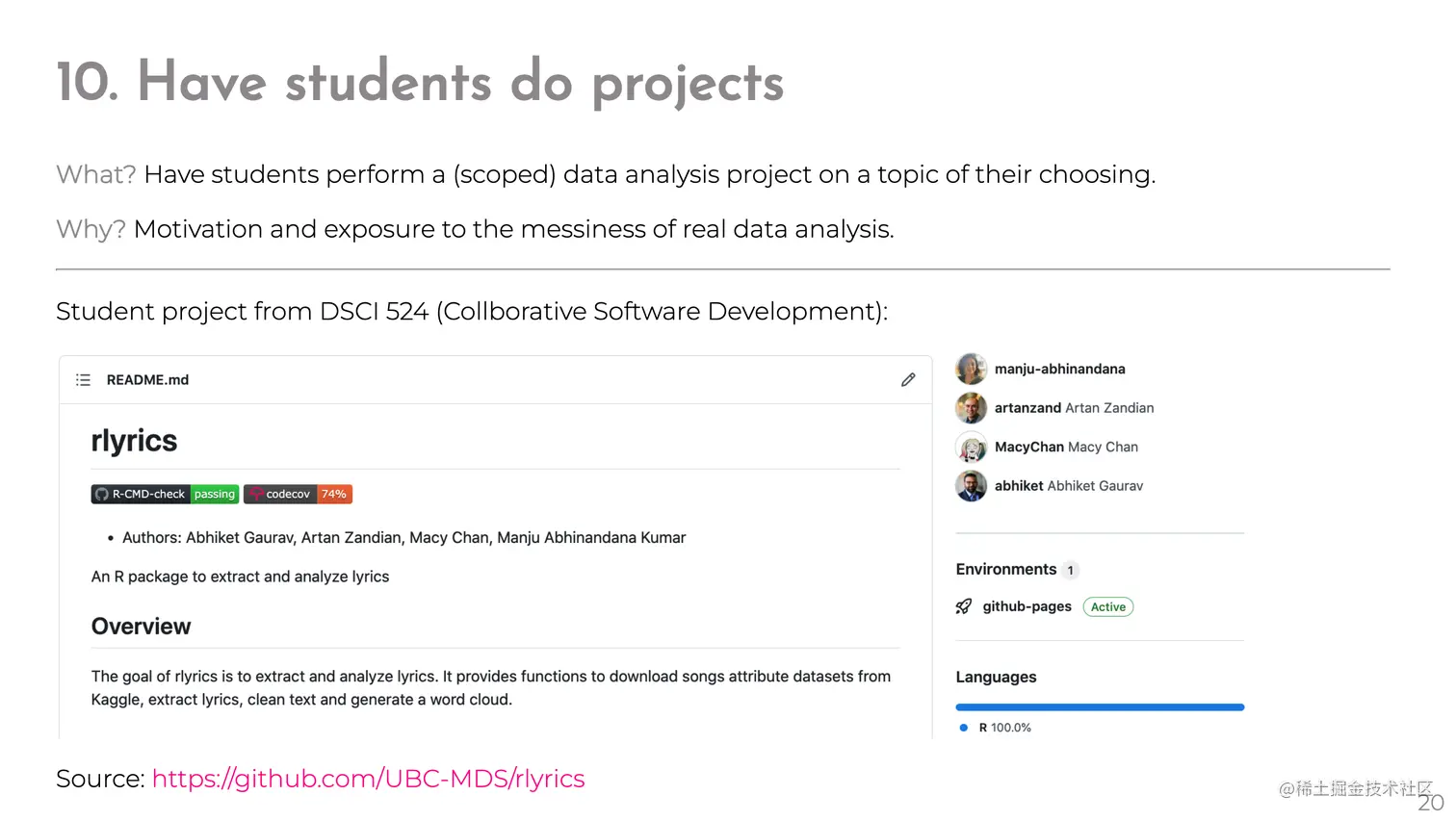The image size is (1456, 821).
Task: Open the MacyChan username link
Action: click(1028, 448)
